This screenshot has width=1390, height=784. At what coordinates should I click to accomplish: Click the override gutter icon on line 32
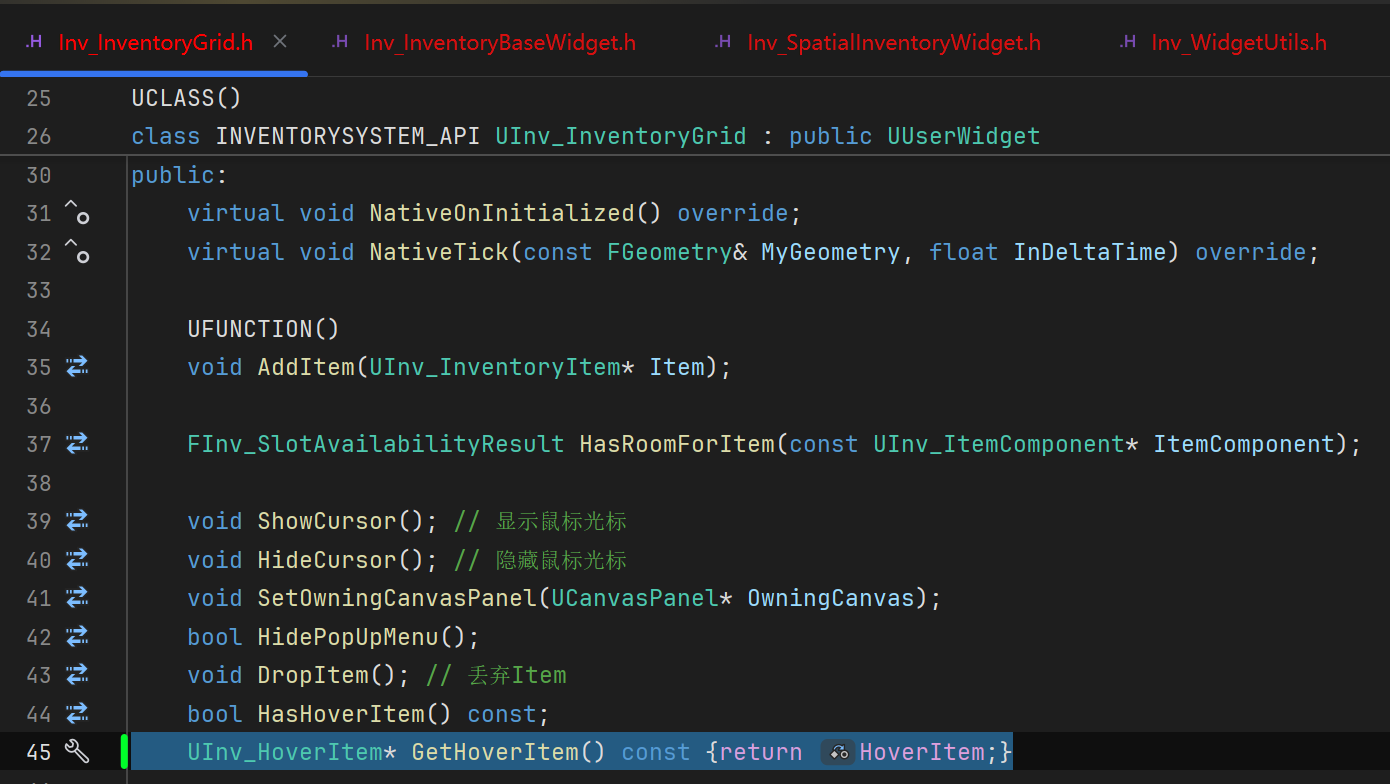77,251
